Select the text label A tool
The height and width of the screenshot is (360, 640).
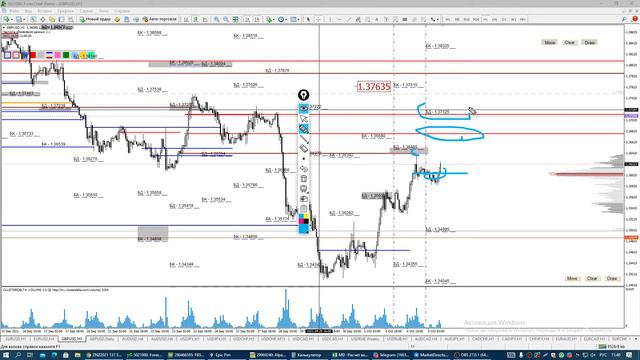(377, 19)
